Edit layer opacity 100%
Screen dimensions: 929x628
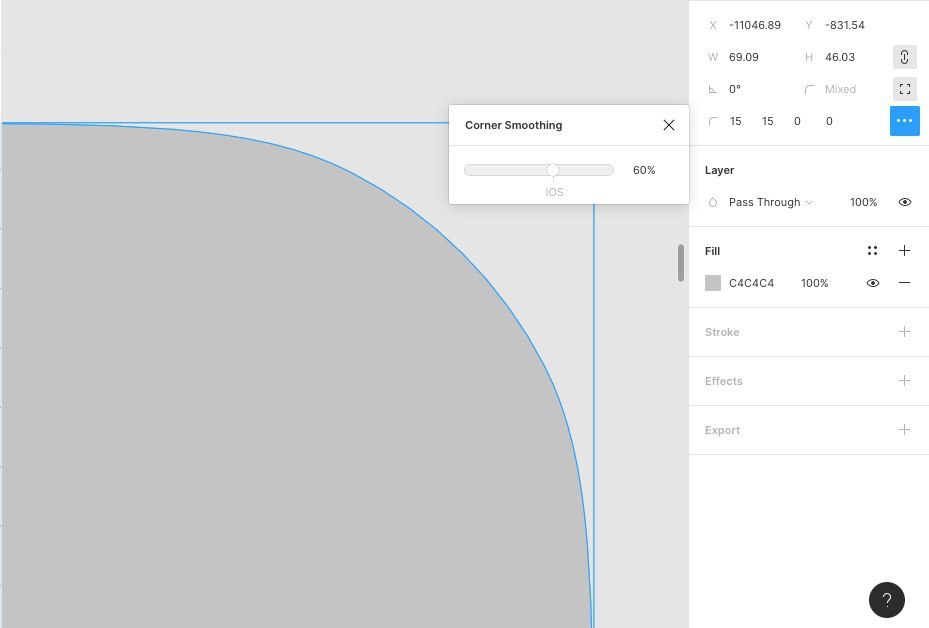pyautogui.click(x=863, y=202)
